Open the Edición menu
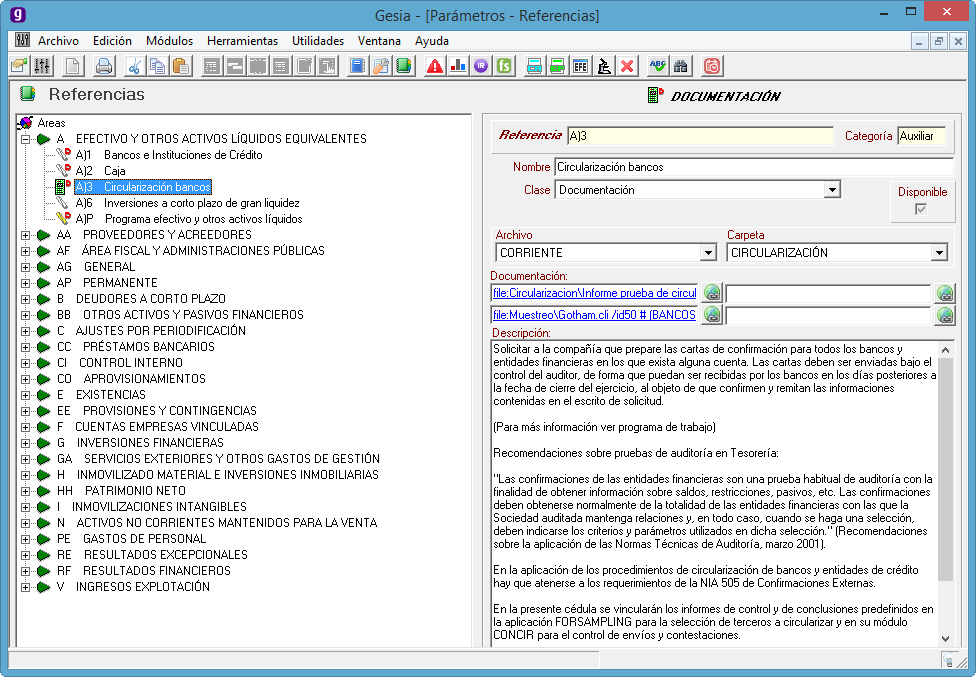976x677 pixels. [112, 41]
